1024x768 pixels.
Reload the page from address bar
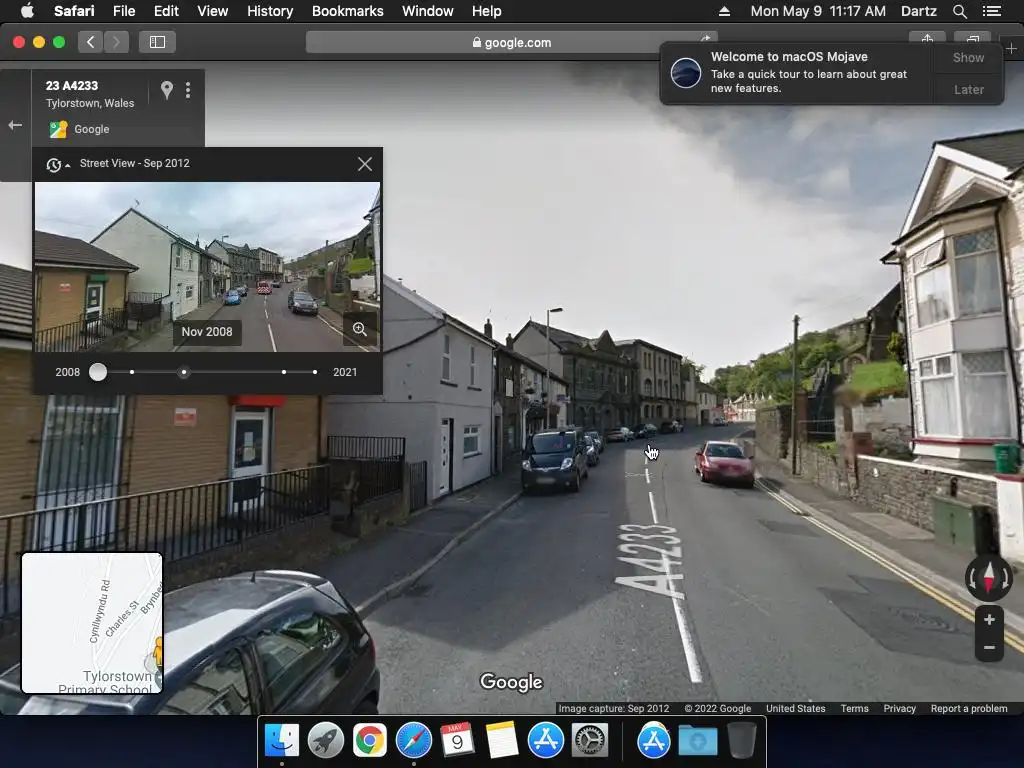click(706, 39)
